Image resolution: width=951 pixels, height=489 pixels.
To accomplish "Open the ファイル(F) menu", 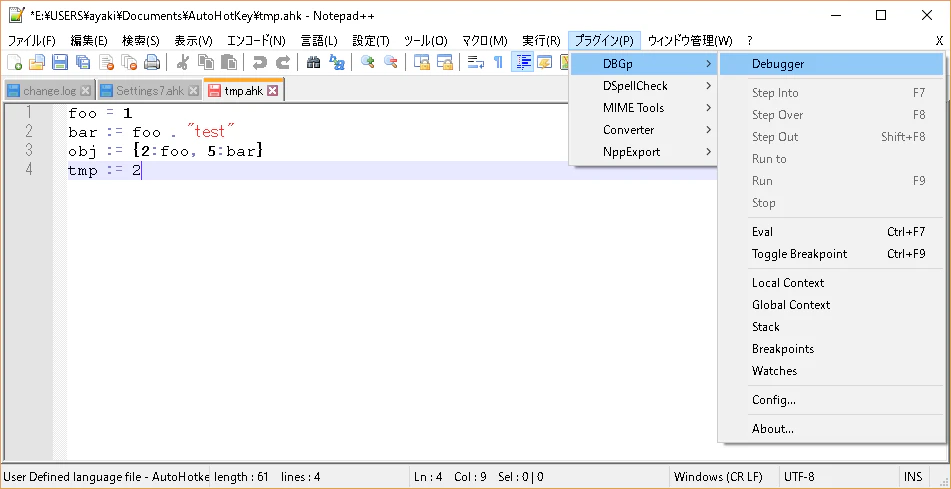I will point(32,41).
